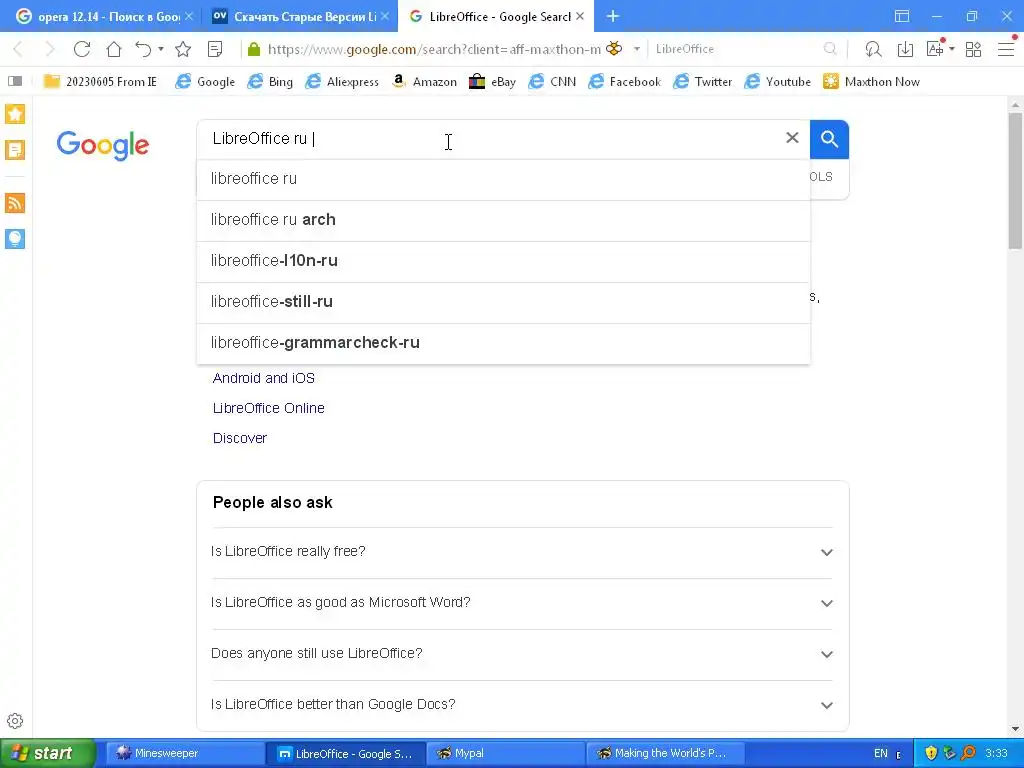Image resolution: width=1024 pixels, height=768 pixels.
Task: Click inside the Google search input field
Action: pyautogui.click(x=490, y=139)
